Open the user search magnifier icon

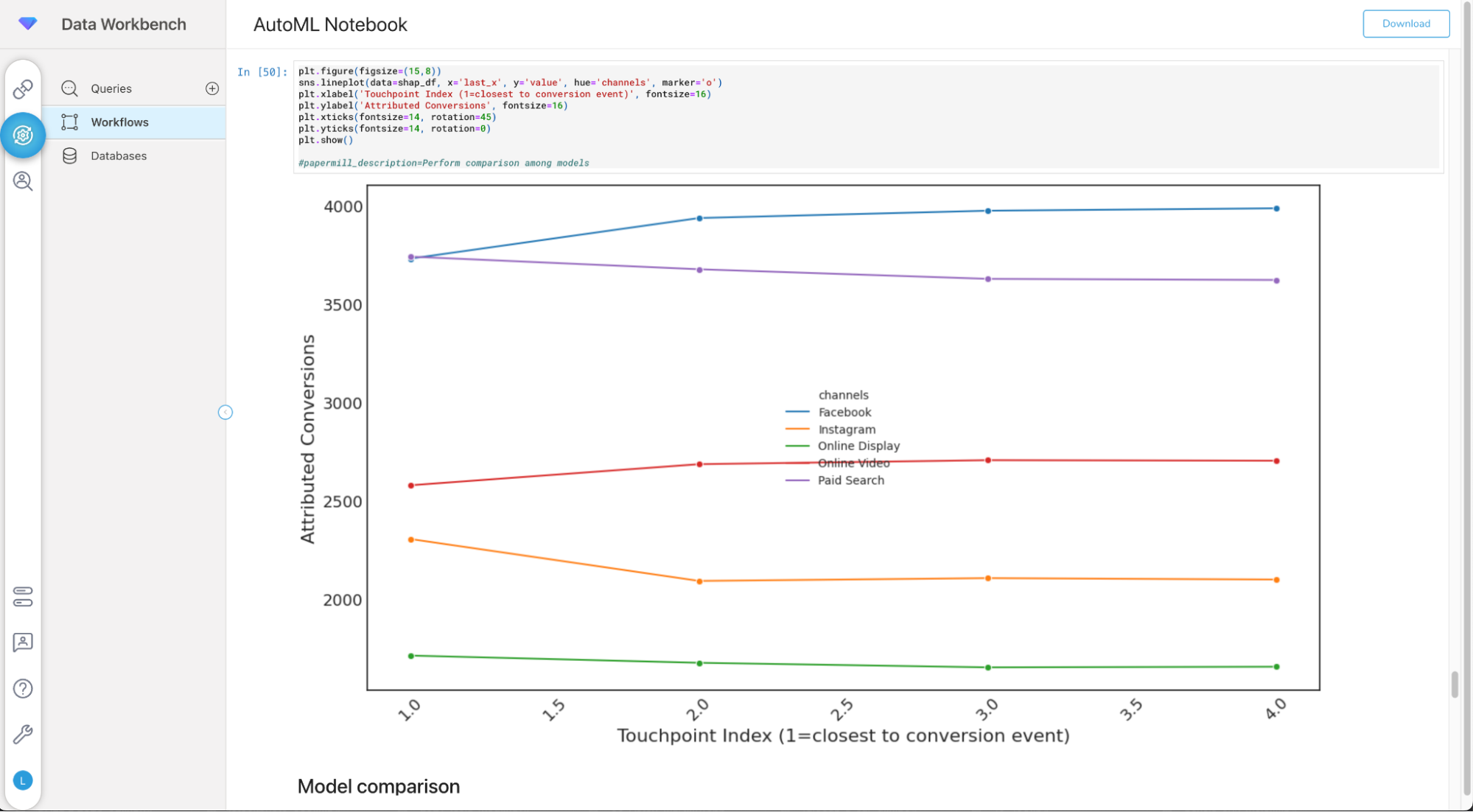23,181
